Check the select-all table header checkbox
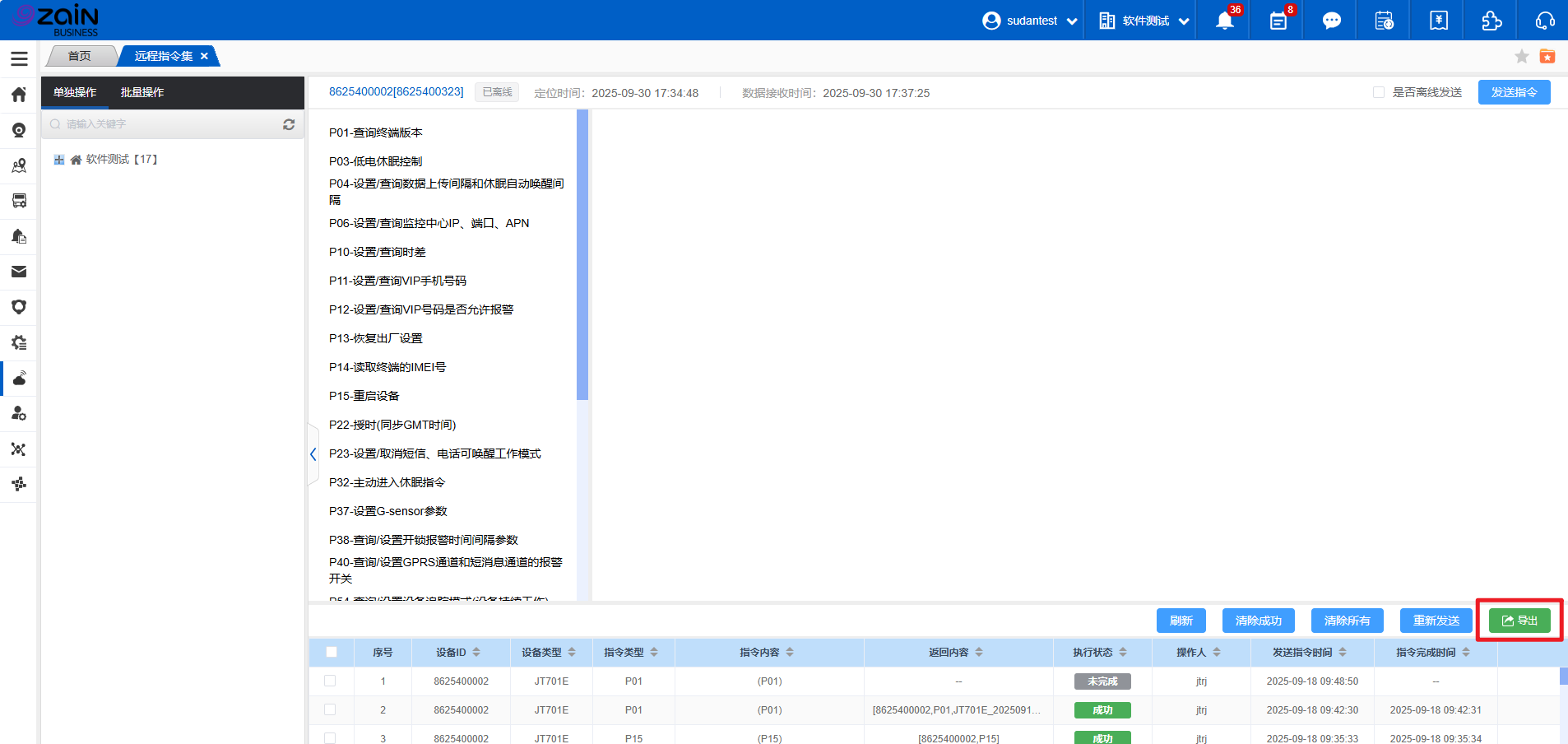The image size is (1568, 744). [x=332, y=652]
